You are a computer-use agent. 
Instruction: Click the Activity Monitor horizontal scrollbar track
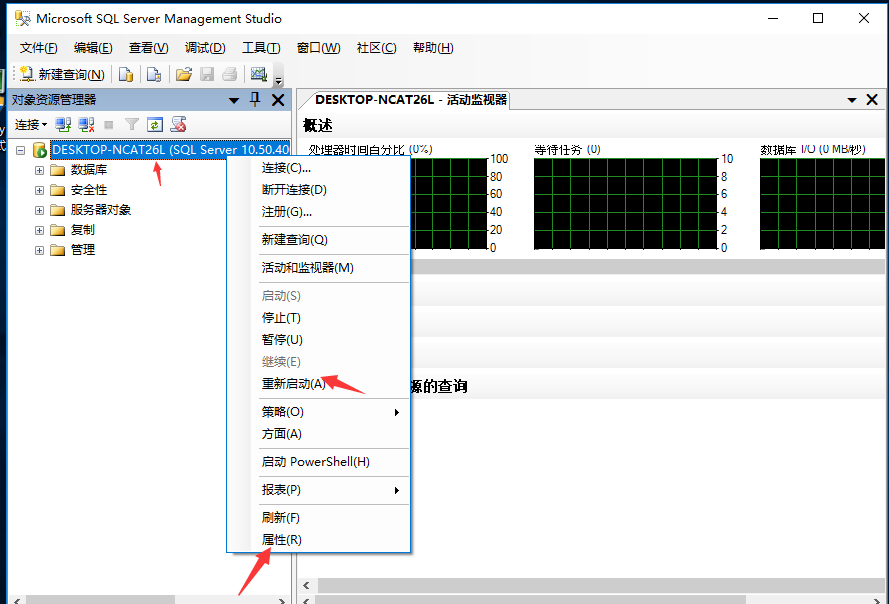click(601, 585)
